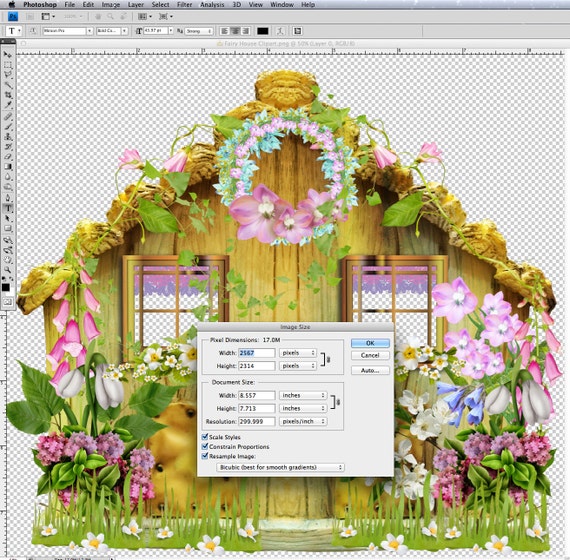570x560 pixels.
Task: Click the Ps application icon
Action: (x=13, y=17)
